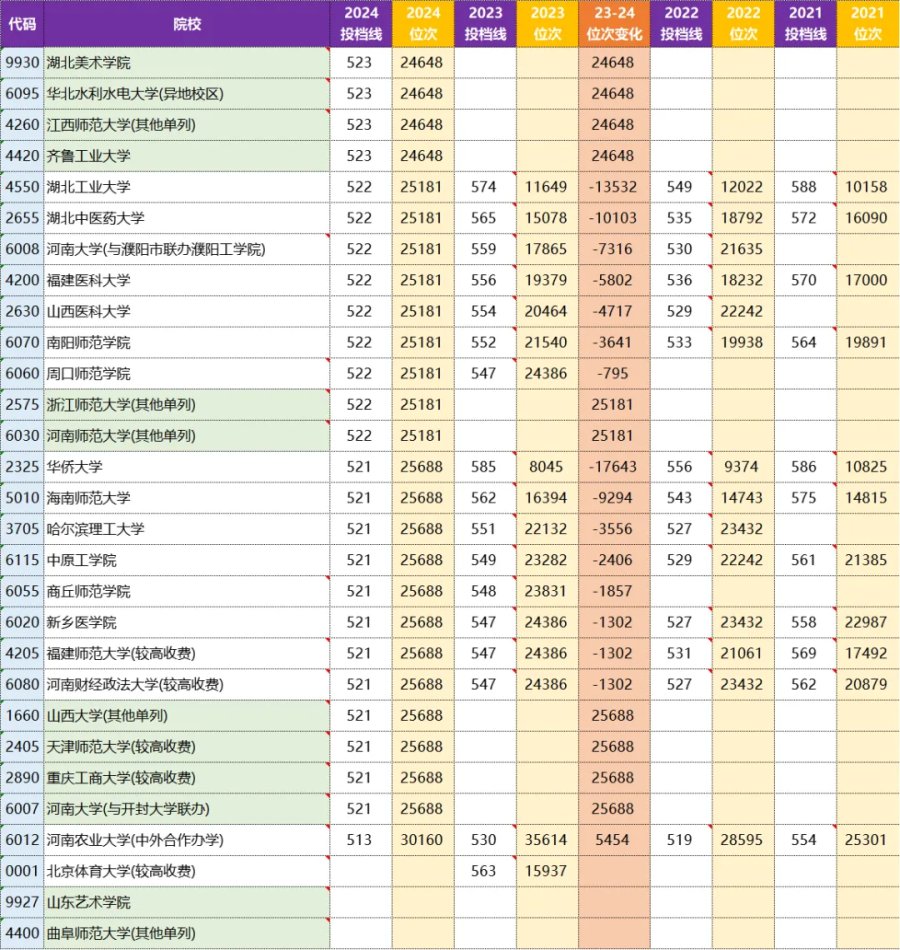Select the 河南师范大学(其他单列) cell

(x=187, y=436)
